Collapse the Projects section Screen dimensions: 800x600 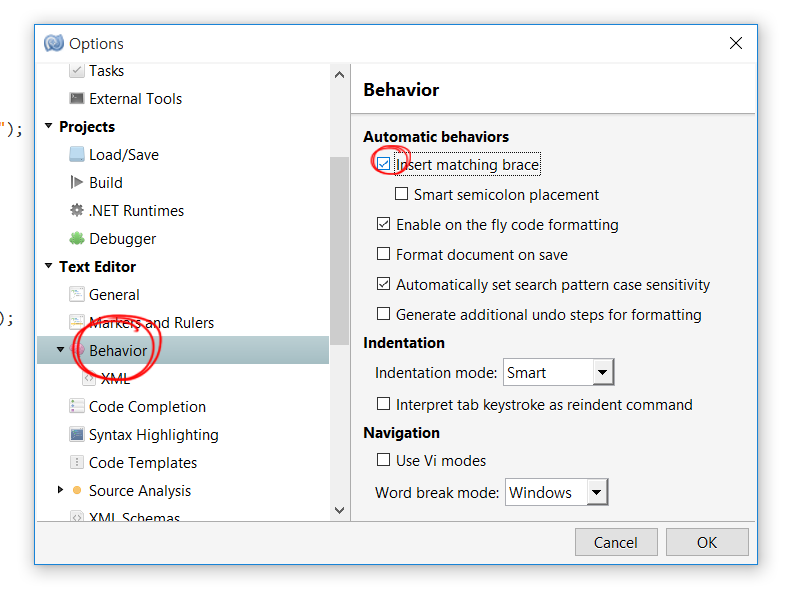pyautogui.click(x=48, y=126)
